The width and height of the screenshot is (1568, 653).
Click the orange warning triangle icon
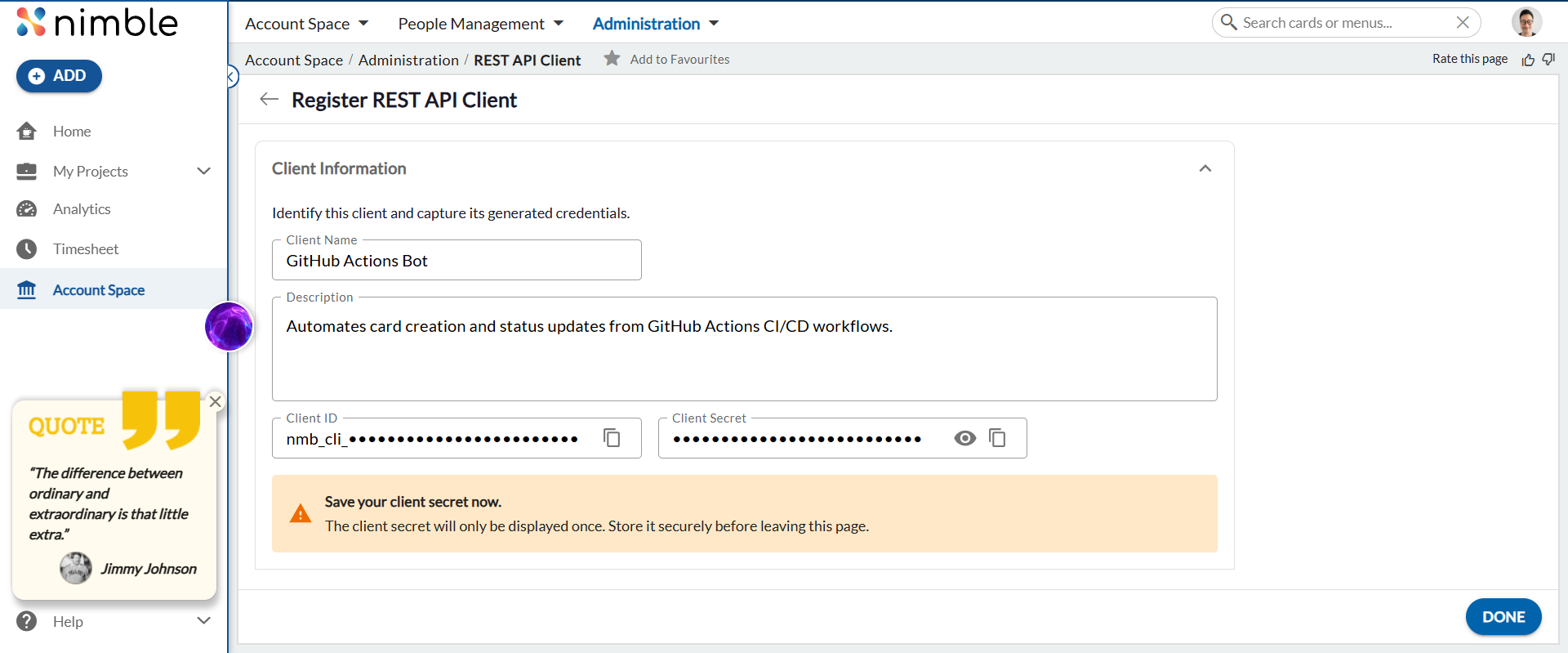pyautogui.click(x=301, y=513)
